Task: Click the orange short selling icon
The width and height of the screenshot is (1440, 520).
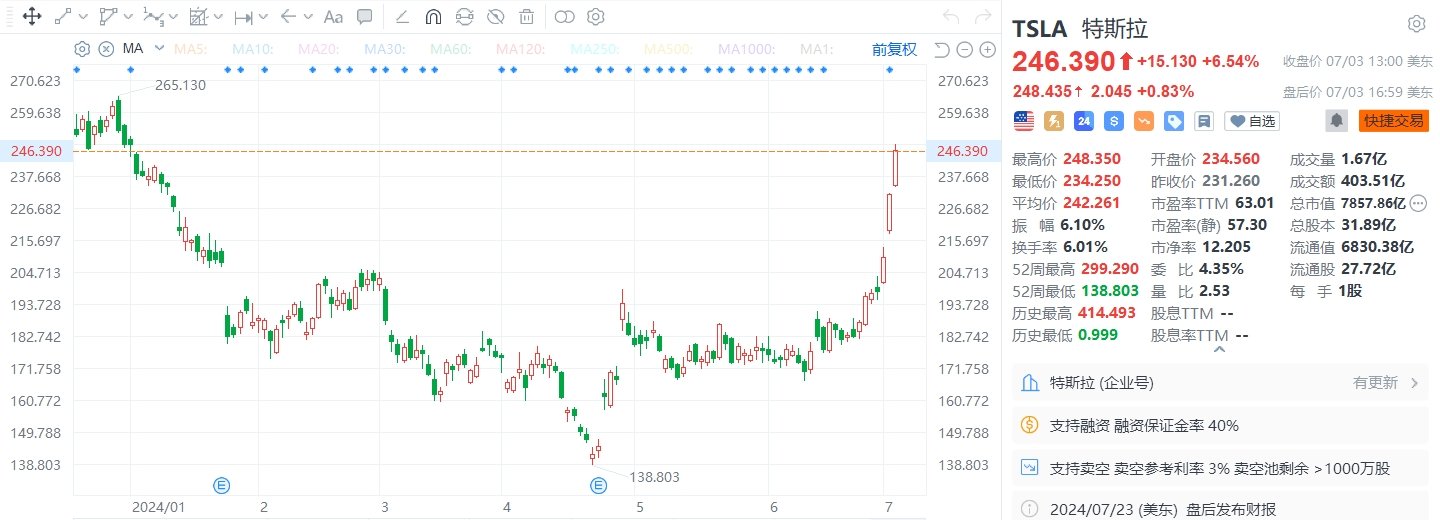Action: tap(1143, 121)
